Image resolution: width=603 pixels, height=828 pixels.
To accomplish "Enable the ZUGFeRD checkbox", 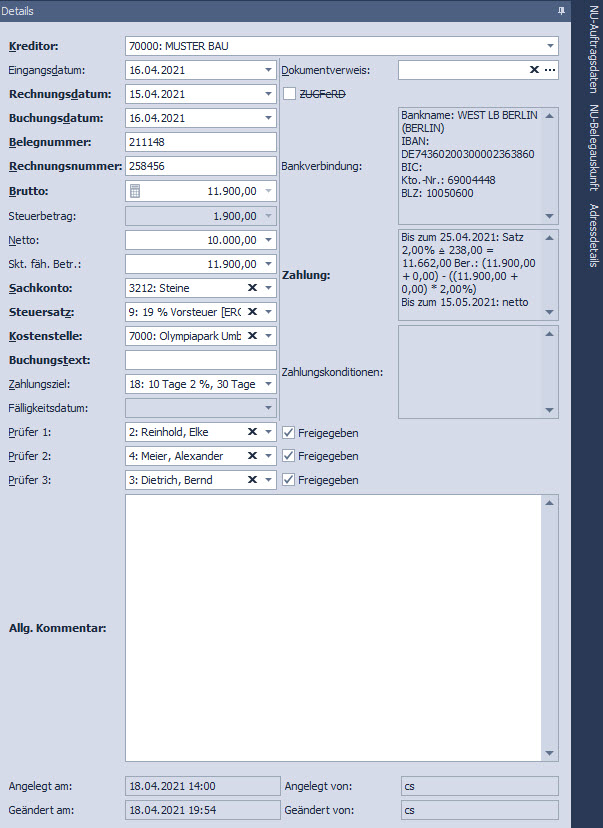I will tap(290, 94).
